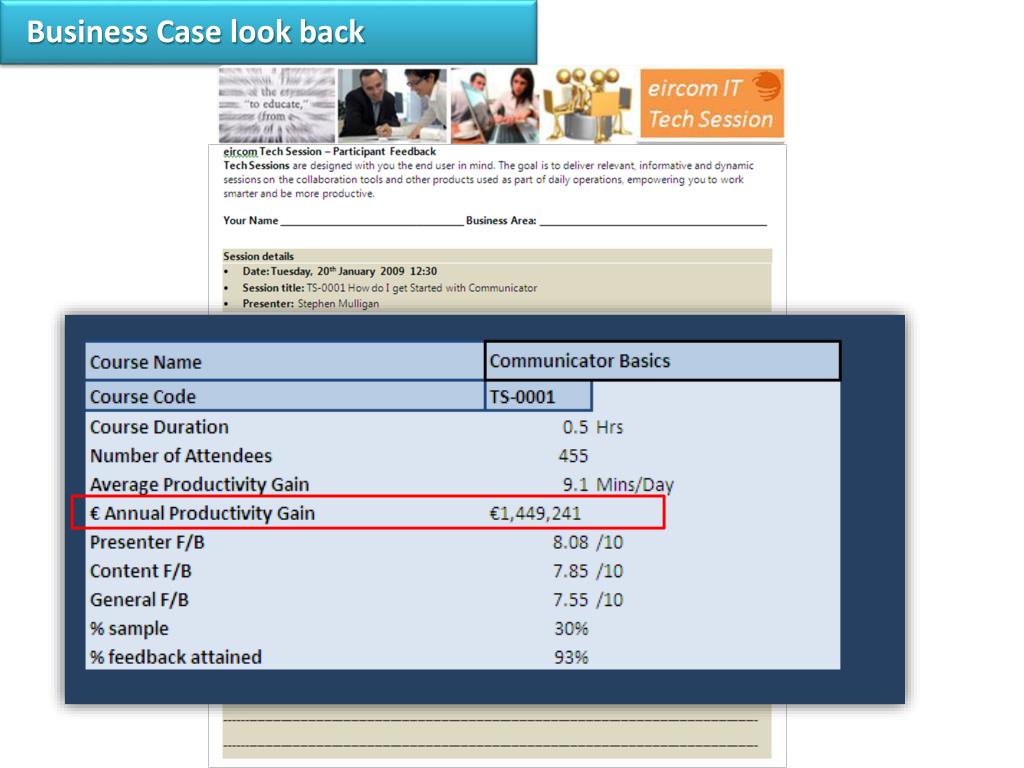
Task: Click the 'Content F/B' label
Action: tap(140, 571)
